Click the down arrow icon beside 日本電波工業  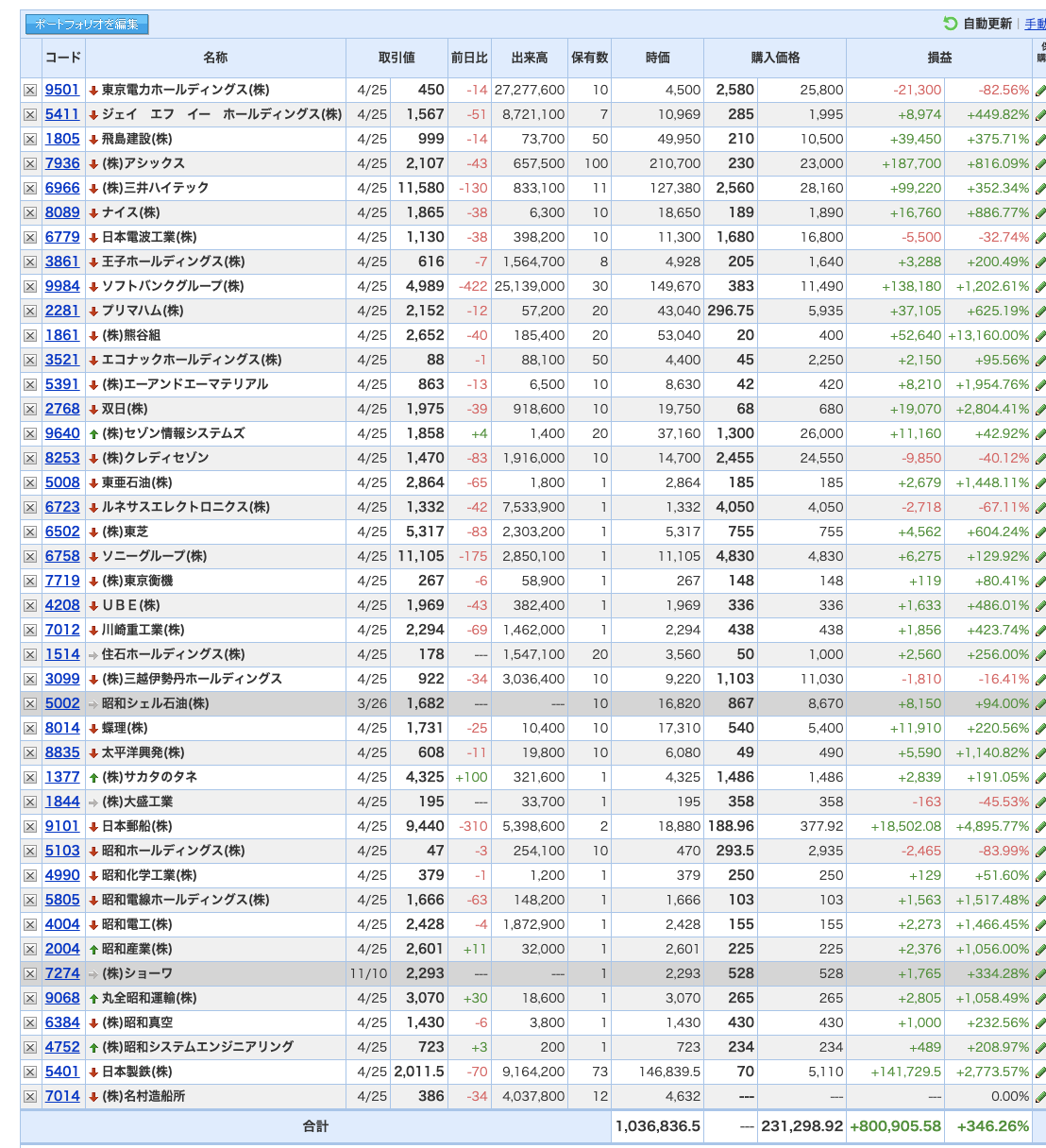point(93,238)
